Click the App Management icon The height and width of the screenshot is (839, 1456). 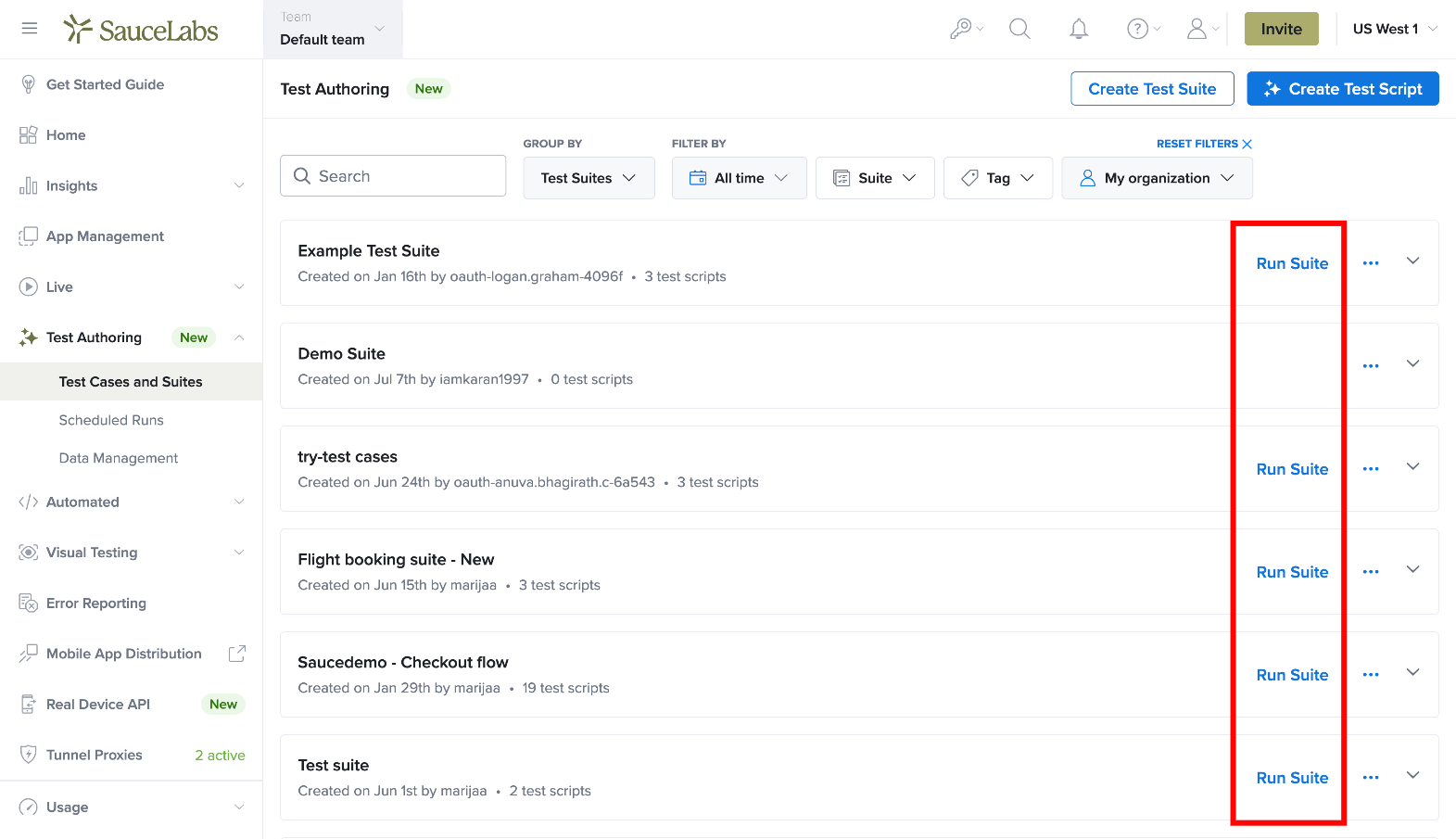click(x=29, y=236)
